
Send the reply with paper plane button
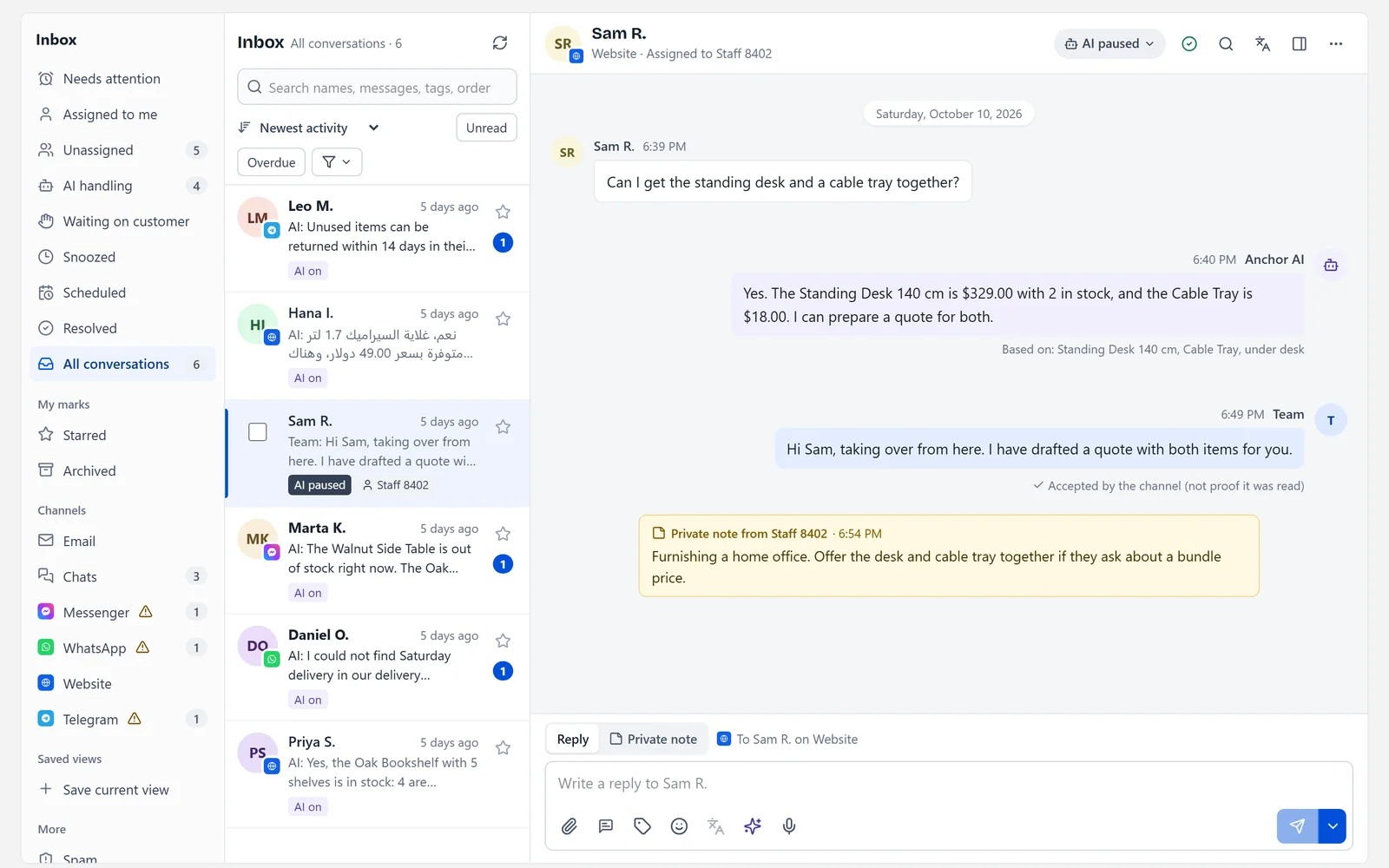click(1297, 826)
